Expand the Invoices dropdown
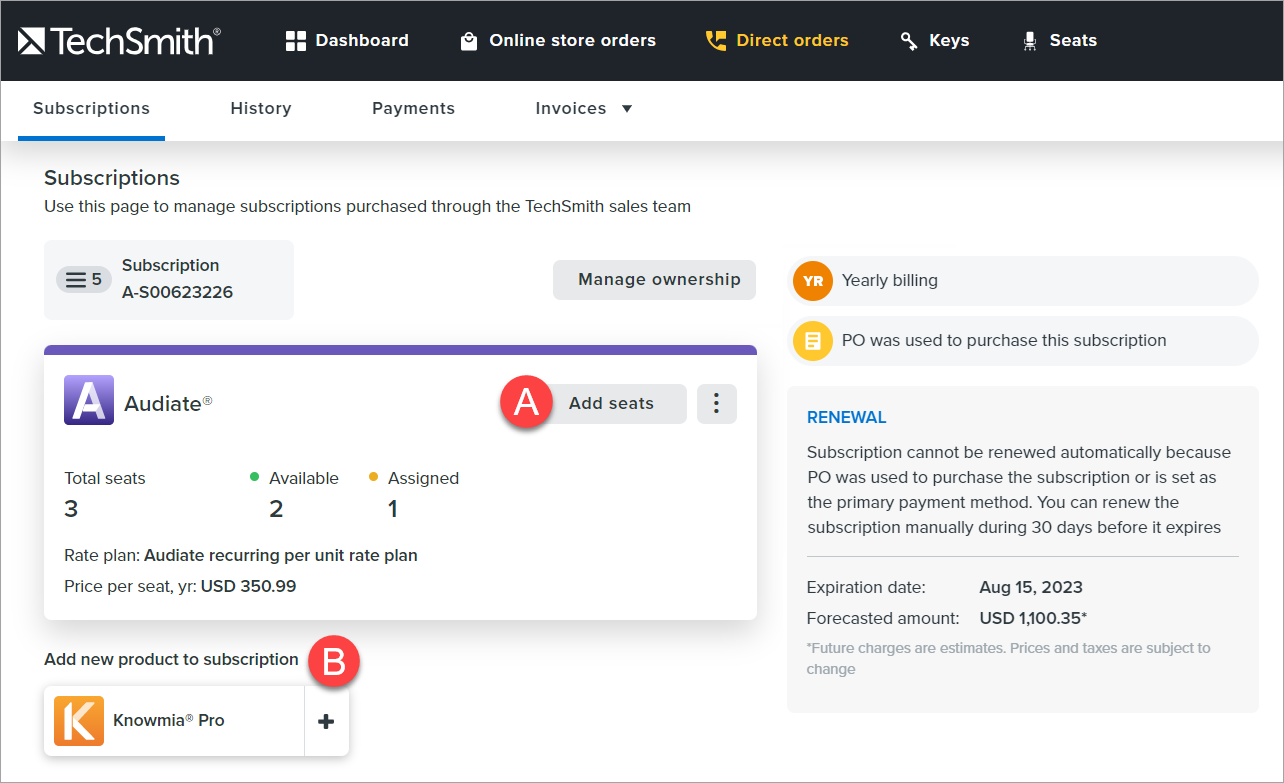1284x783 pixels. pyautogui.click(x=627, y=108)
